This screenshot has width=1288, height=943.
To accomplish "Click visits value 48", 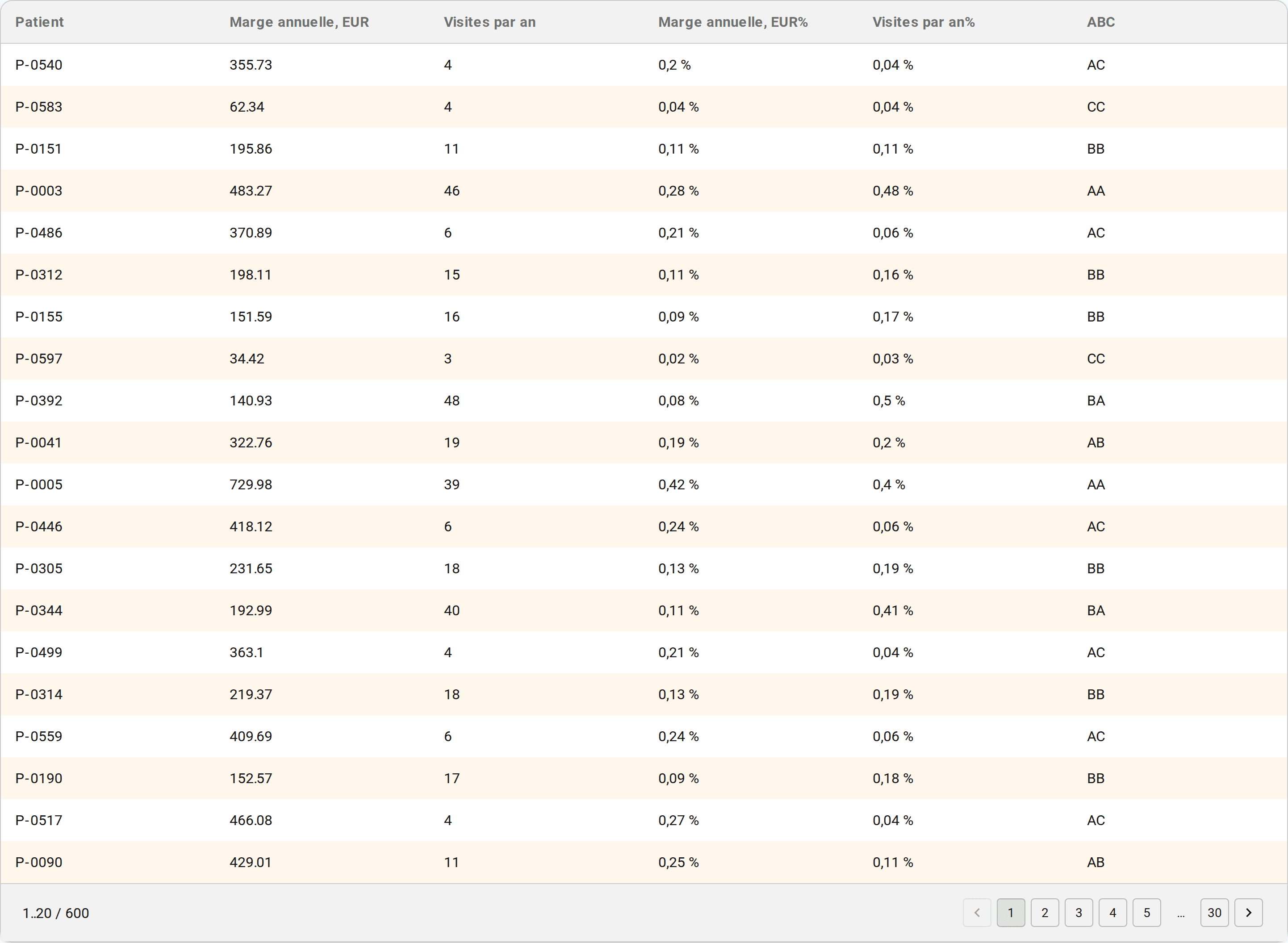I will (452, 401).
